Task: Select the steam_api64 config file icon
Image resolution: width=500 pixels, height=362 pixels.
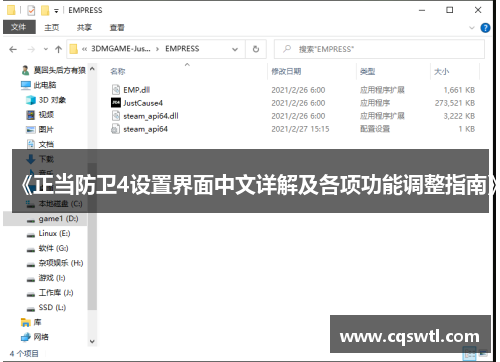Action: click(116, 129)
